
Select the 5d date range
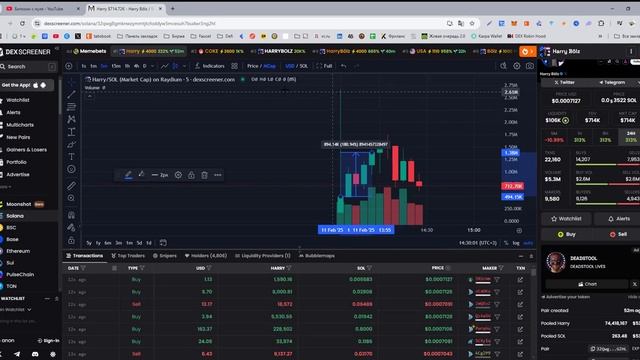(139, 243)
